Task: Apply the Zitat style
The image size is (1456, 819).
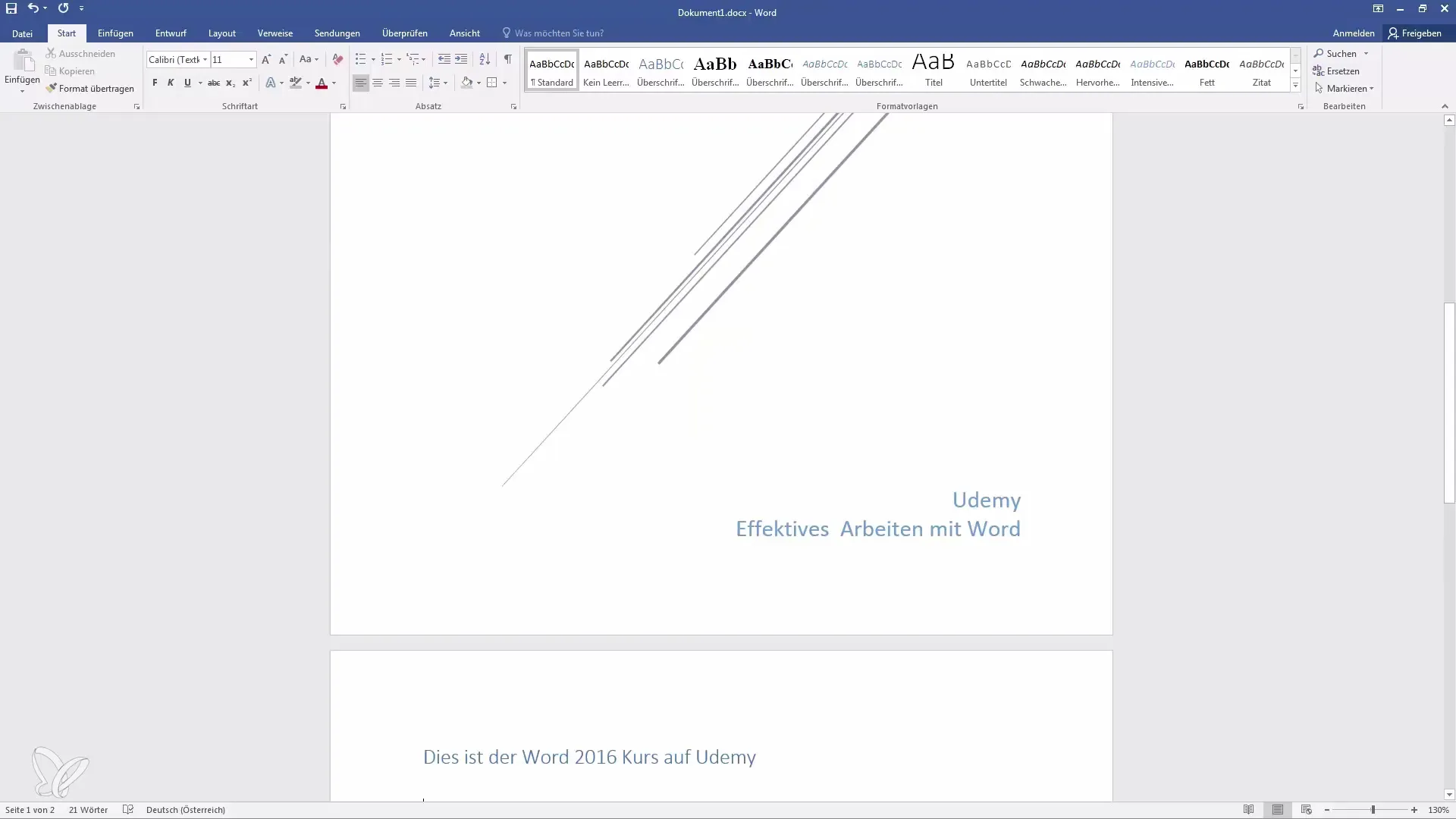Action: tap(1261, 70)
